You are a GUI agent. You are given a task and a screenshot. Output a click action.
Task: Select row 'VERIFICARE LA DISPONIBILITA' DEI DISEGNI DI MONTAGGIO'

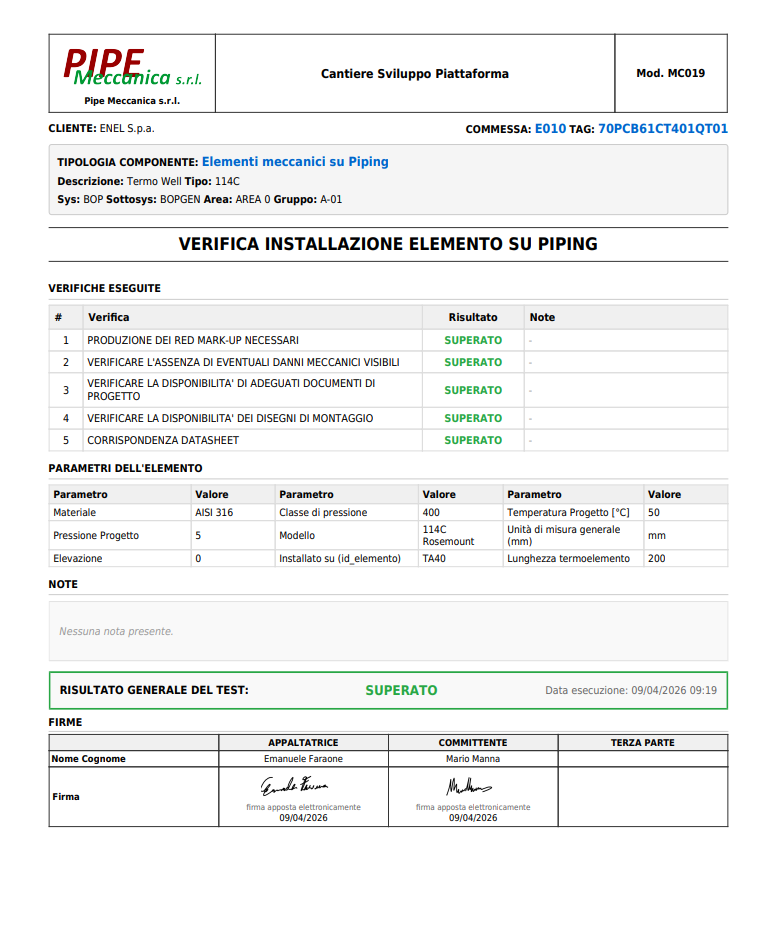coord(388,418)
